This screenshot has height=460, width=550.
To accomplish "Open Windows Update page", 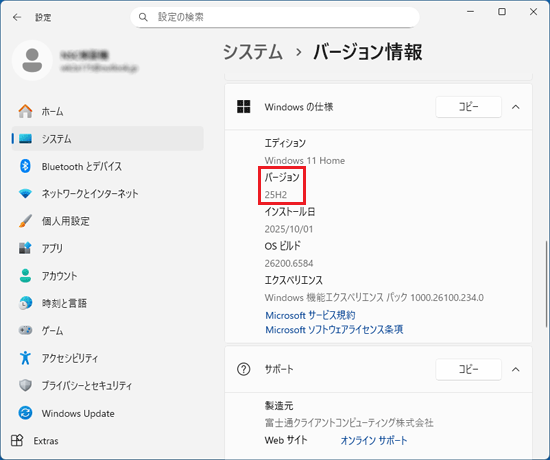I will tap(108, 413).
